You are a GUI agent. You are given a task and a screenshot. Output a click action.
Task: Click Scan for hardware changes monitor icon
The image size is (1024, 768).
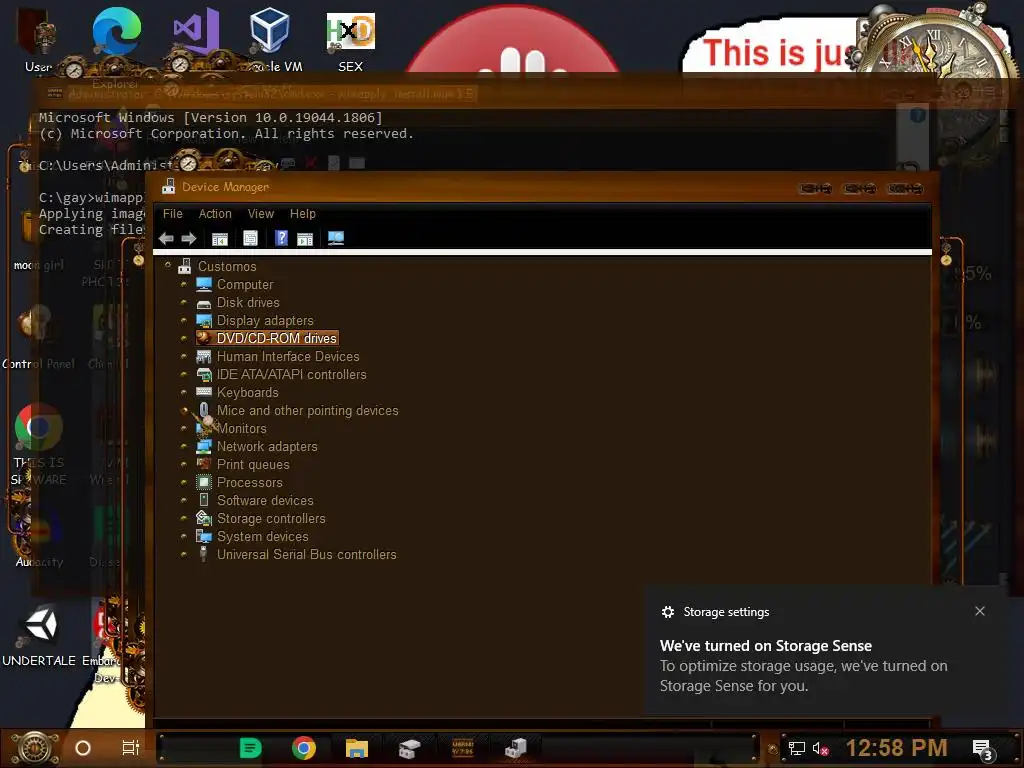pos(336,238)
